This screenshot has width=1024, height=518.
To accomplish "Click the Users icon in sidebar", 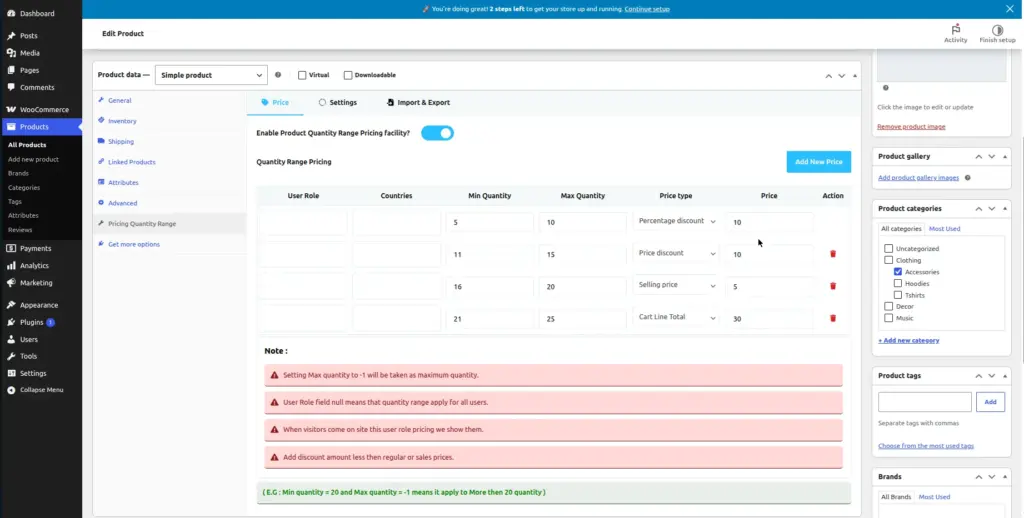I will (x=11, y=339).
